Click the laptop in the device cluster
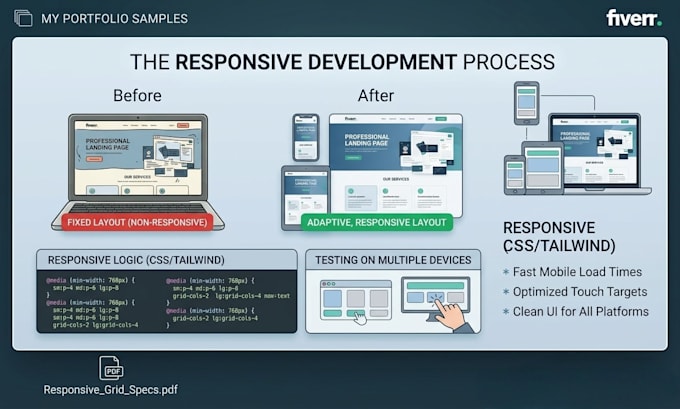Screen dimensions: 680x409 click(600, 154)
